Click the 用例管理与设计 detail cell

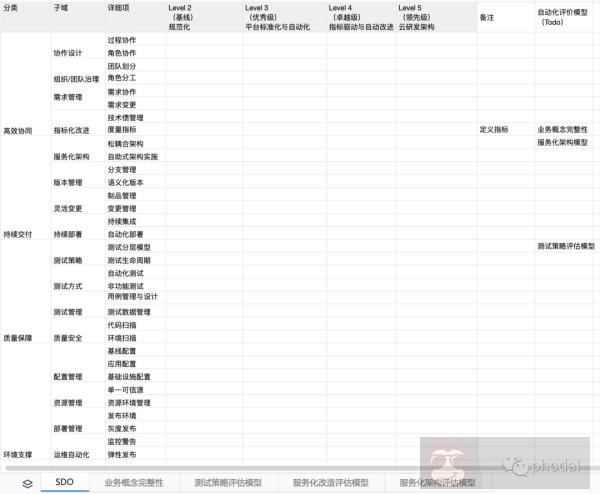tap(135, 297)
